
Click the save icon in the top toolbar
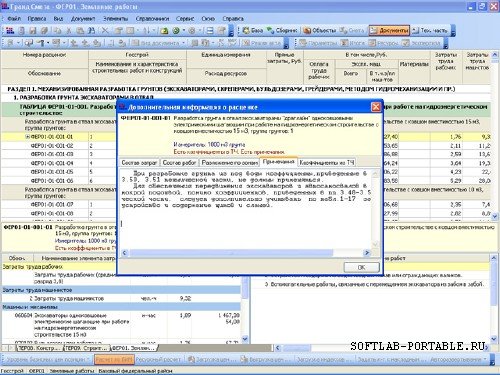pyautogui.click(x=32, y=31)
